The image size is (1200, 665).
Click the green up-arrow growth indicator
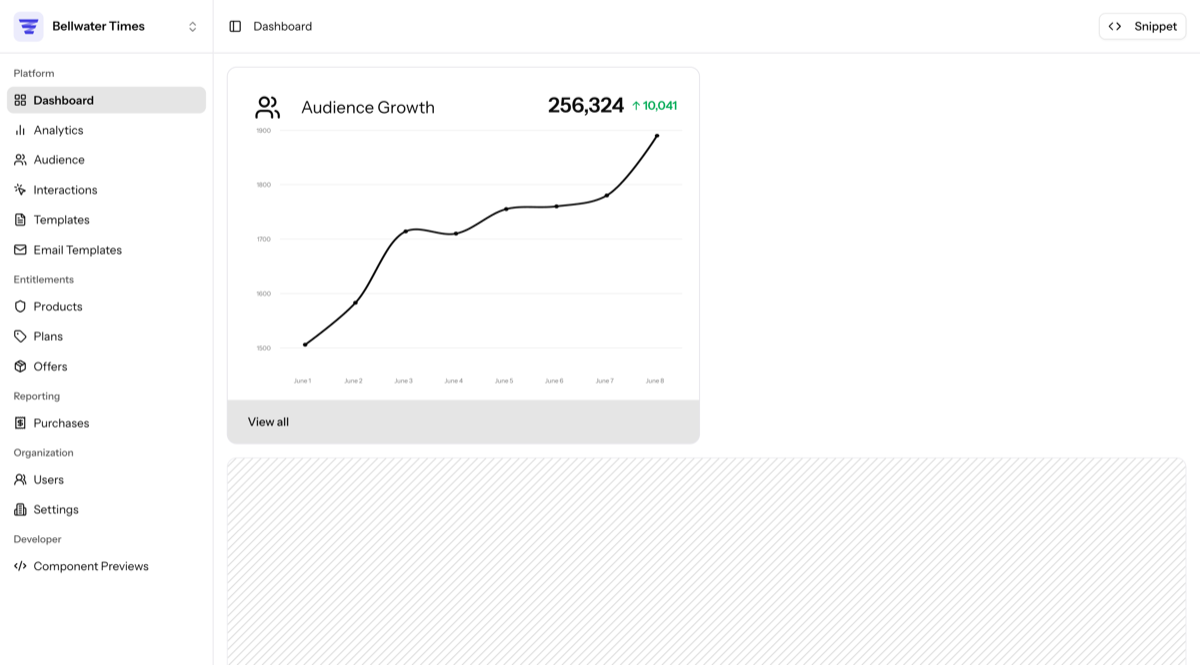[x=636, y=106]
